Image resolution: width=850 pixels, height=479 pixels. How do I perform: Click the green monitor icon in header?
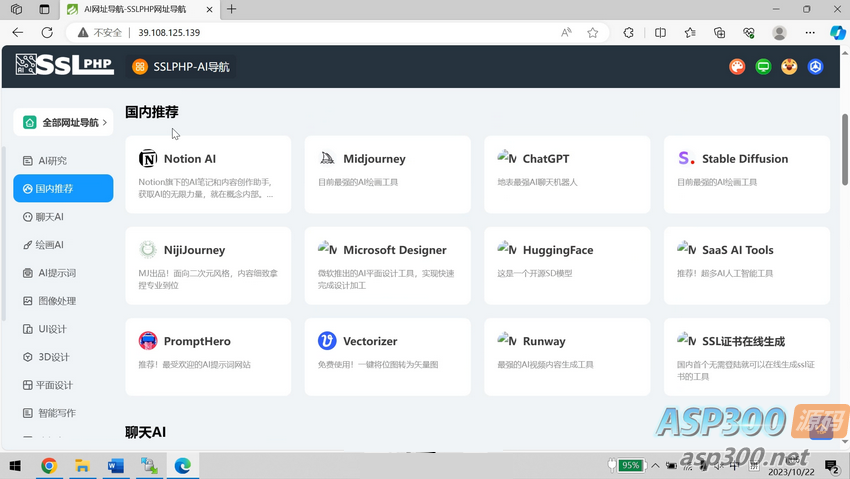click(x=763, y=67)
